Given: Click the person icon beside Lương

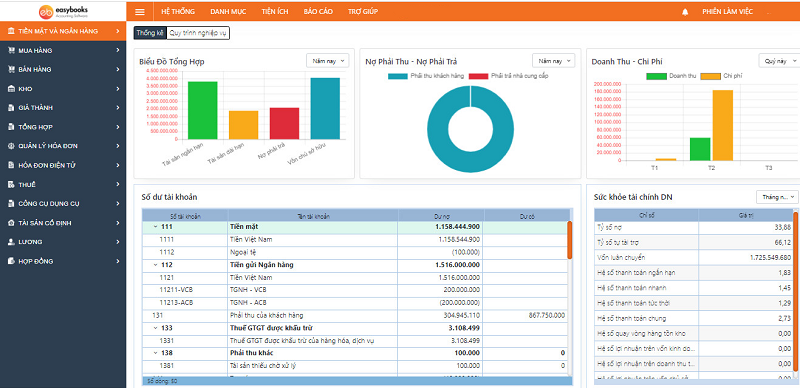Looking at the screenshot, I should pyautogui.click(x=12, y=242).
